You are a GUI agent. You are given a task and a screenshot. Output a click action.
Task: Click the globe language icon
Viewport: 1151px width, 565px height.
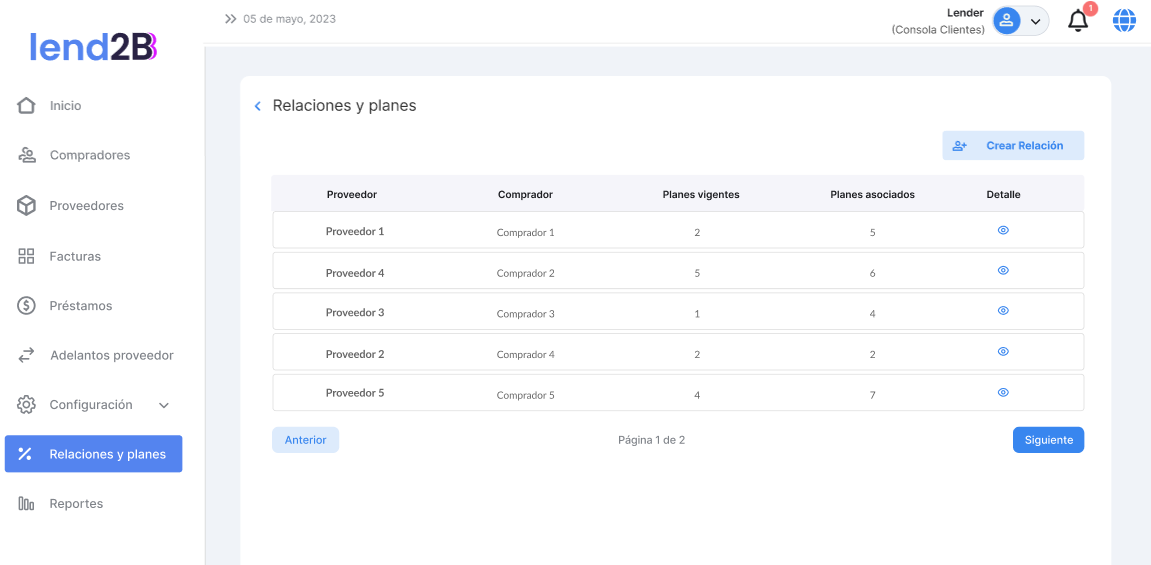1124,20
